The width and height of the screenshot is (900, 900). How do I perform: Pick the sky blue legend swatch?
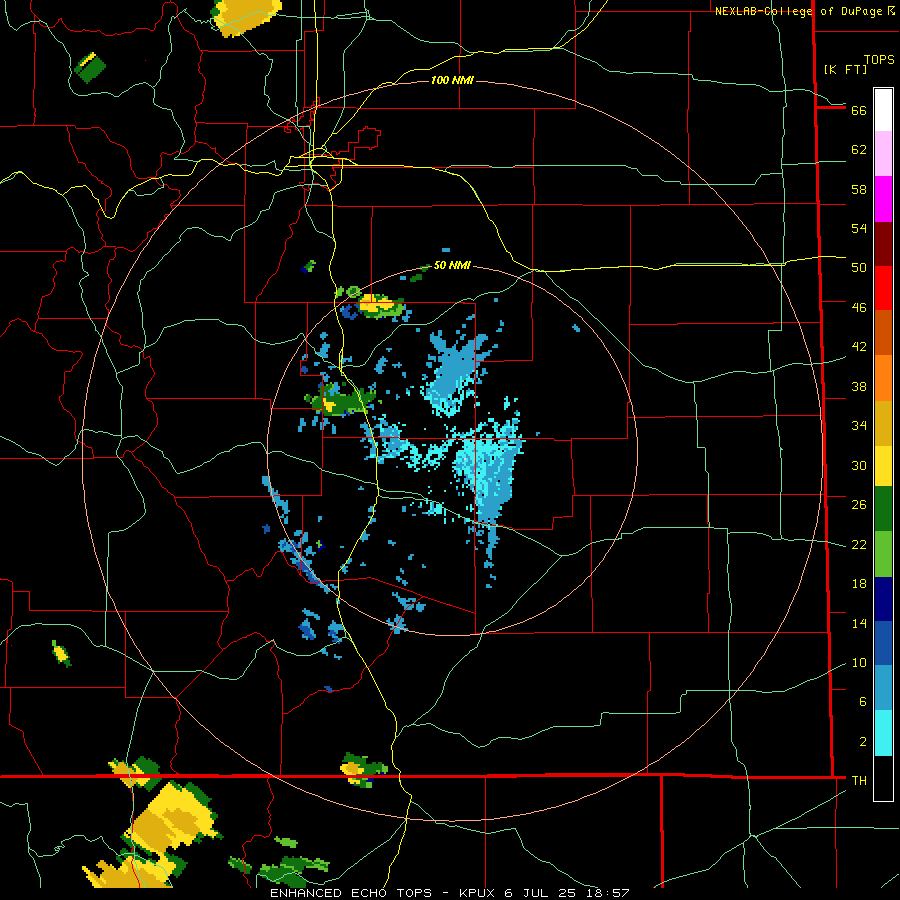pos(883,688)
